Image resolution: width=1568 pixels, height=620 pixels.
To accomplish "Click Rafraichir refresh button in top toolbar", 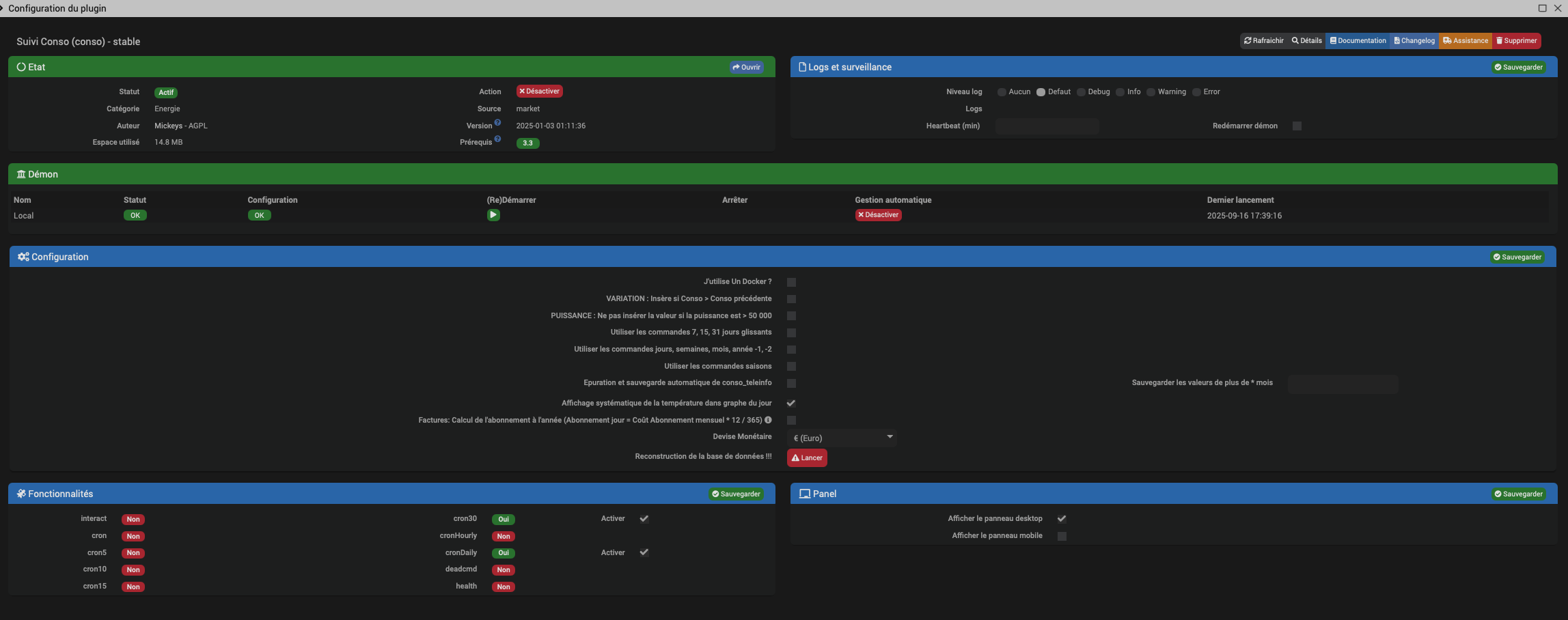I will coord(1263,41).
